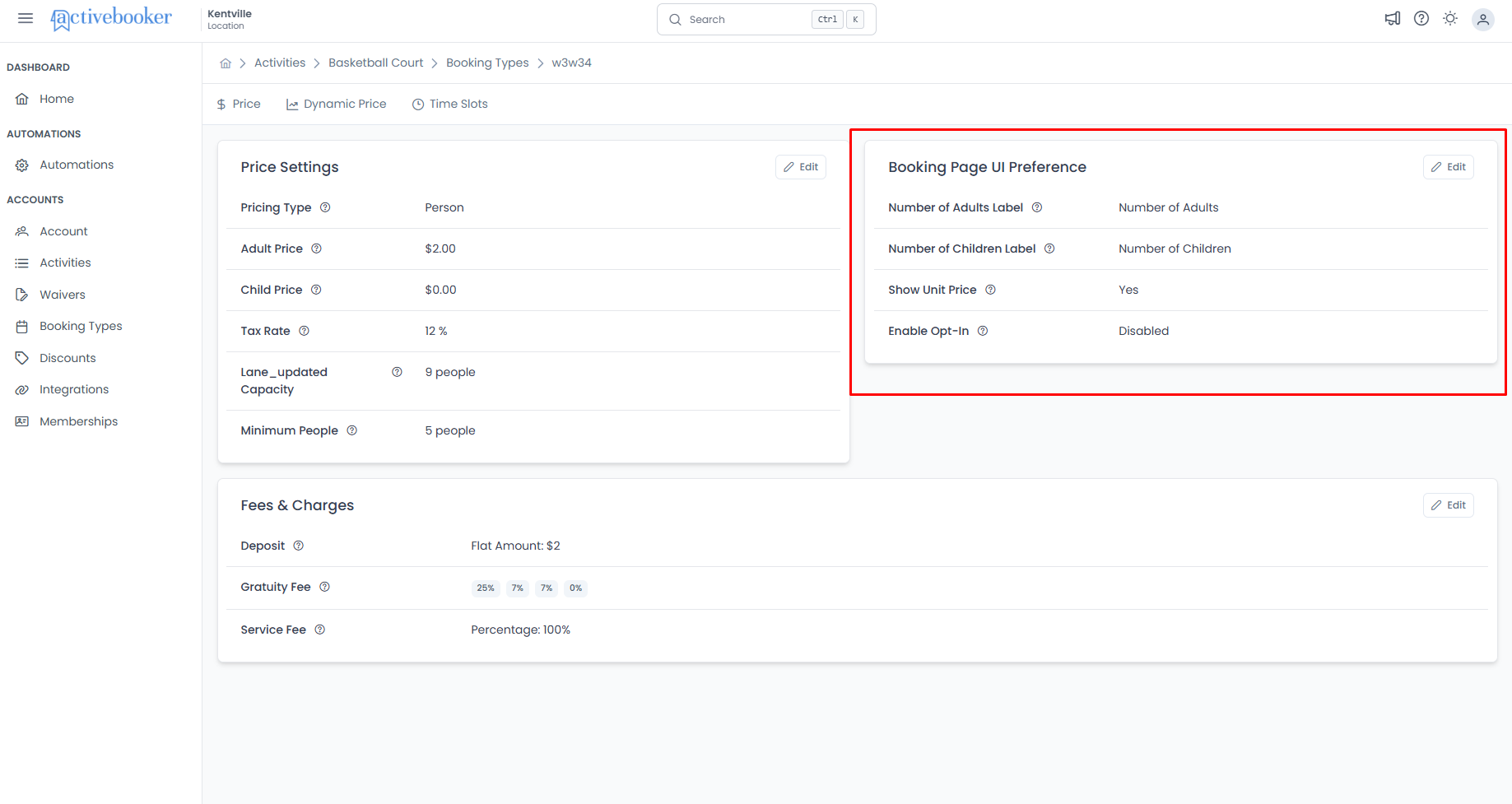Edit the Booking Page UI Preference section
1512x804 pixels.
(1449, 167)
